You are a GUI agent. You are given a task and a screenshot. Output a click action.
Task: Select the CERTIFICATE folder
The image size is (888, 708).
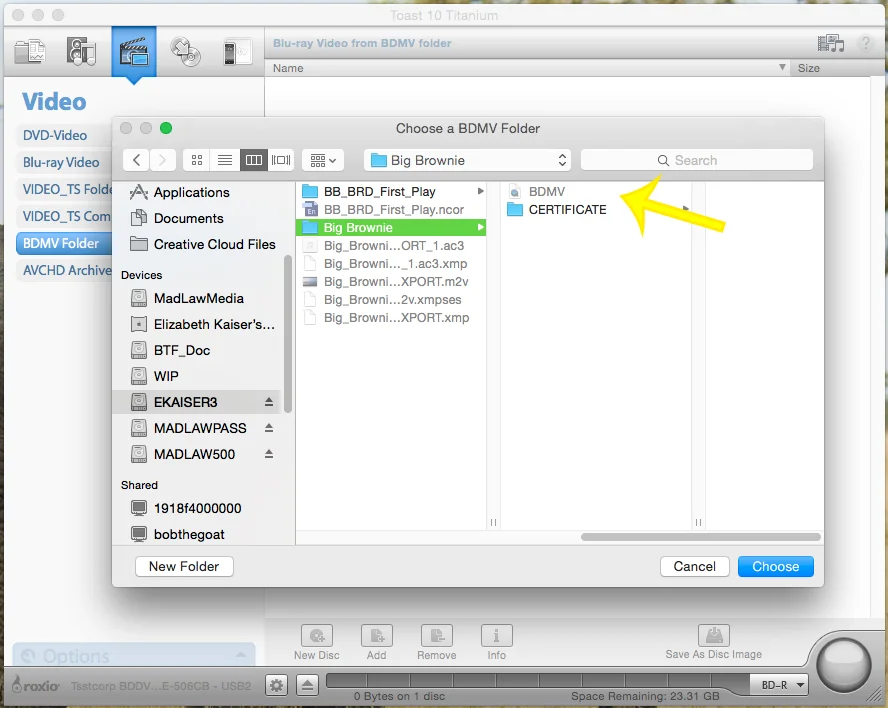[567, 210]
